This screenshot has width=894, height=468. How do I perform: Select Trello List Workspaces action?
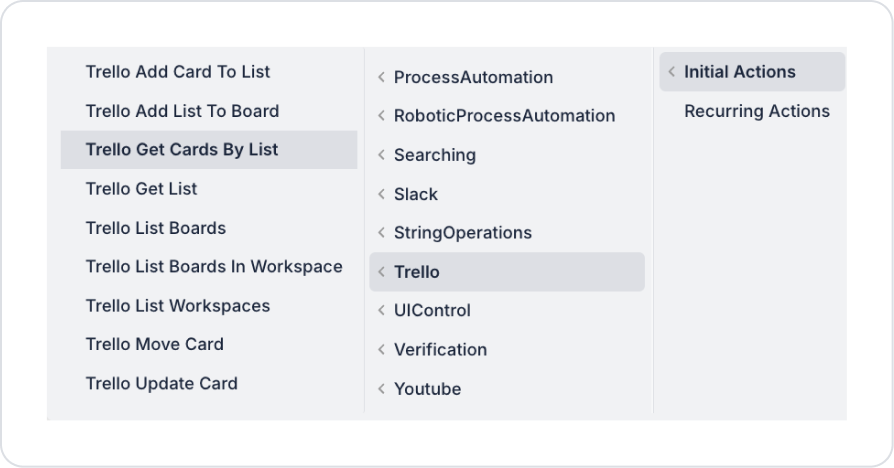[178, 306]
